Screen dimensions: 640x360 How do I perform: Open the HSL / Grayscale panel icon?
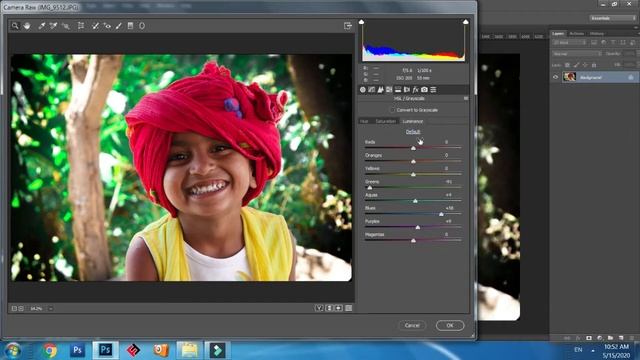[x=389, y=89]
